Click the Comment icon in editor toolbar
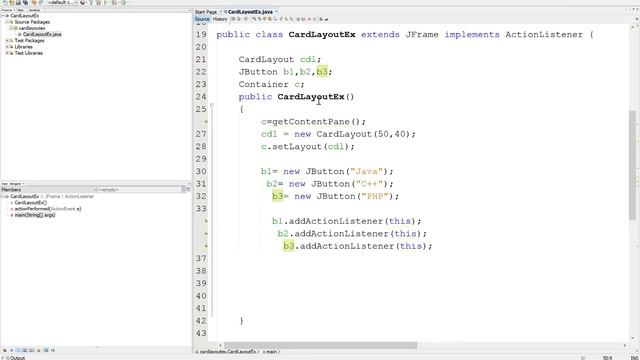 [x=321, y=19]
